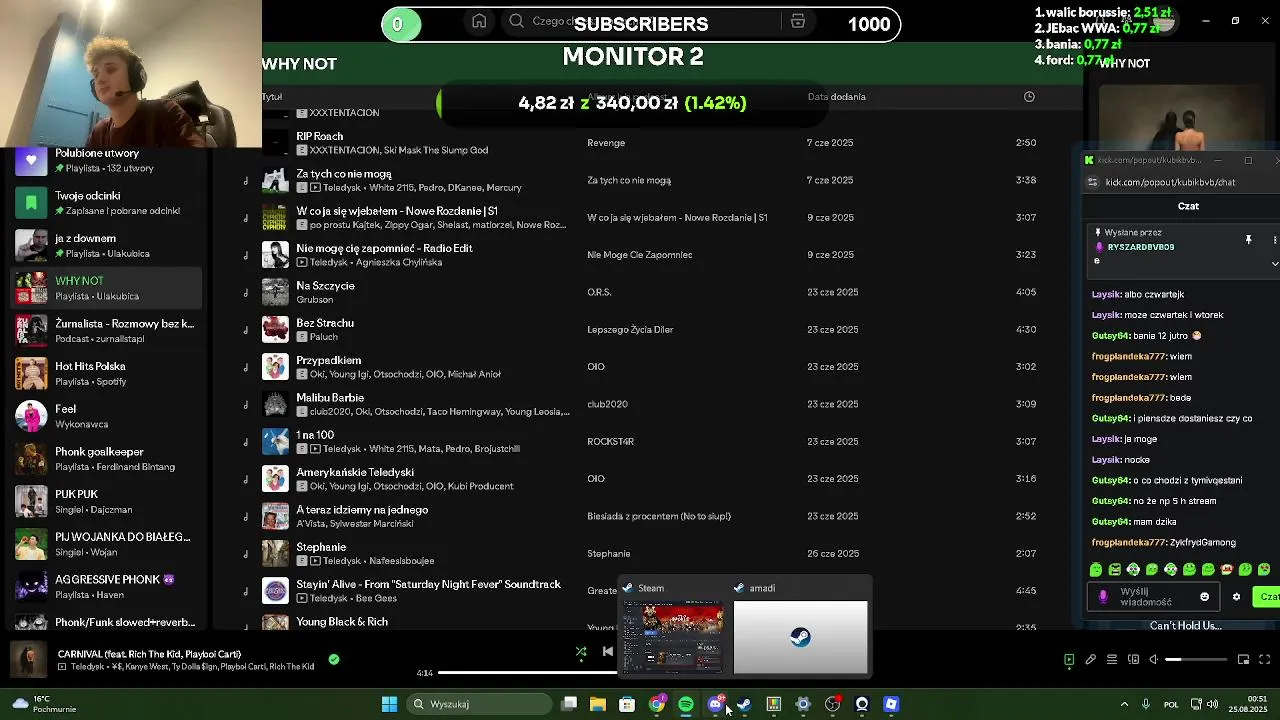
Task: Open Connect to a device icon
Action: [x=1133, y=660]
